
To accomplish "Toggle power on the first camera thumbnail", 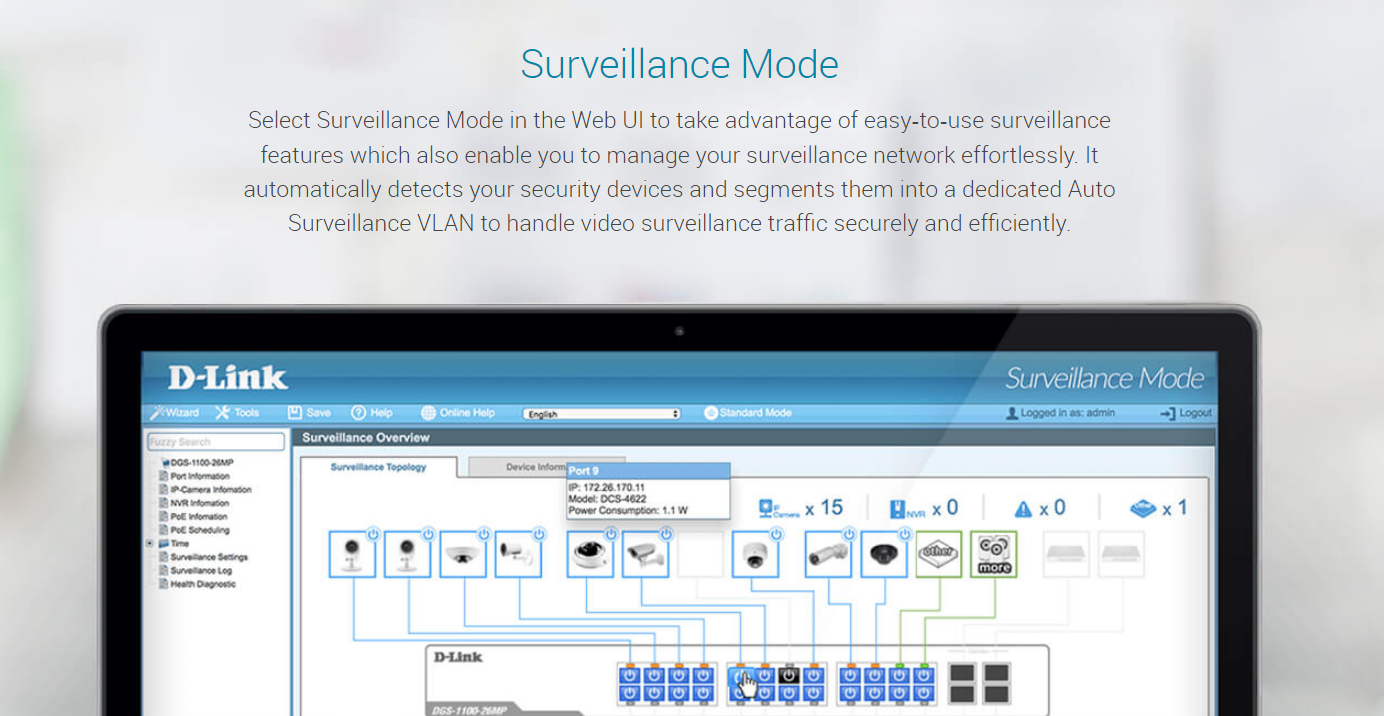I will (372, 534).
